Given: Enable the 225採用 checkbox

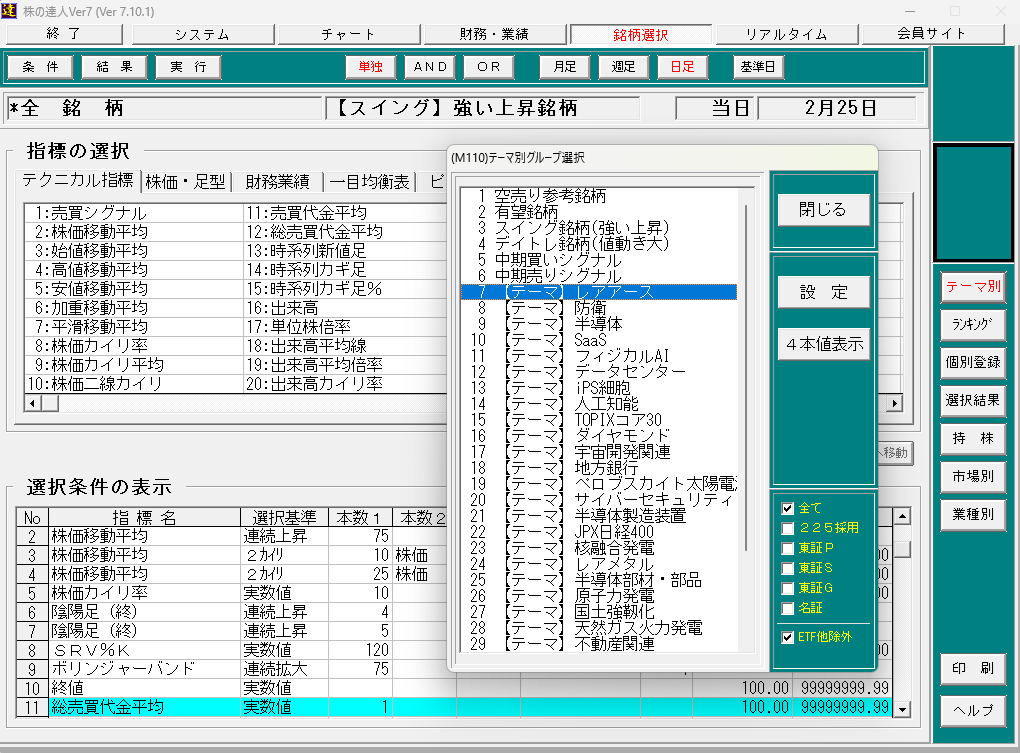Looking at the screenshot, I should click(x=788, y=528).
